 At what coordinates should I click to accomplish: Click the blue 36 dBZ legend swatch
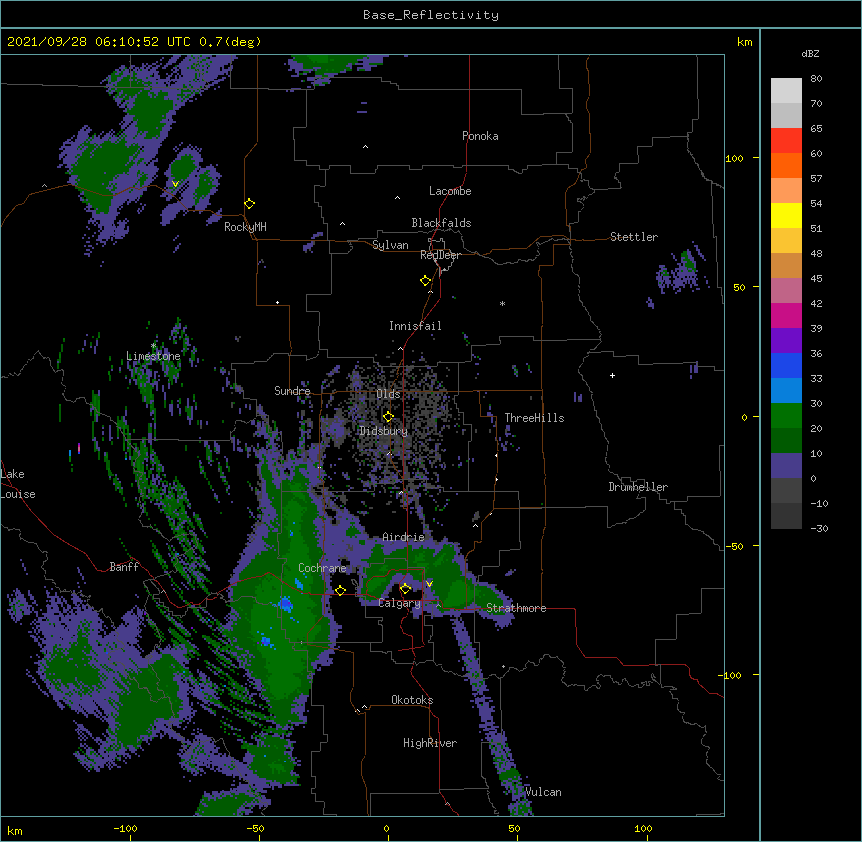coord(786,365)
